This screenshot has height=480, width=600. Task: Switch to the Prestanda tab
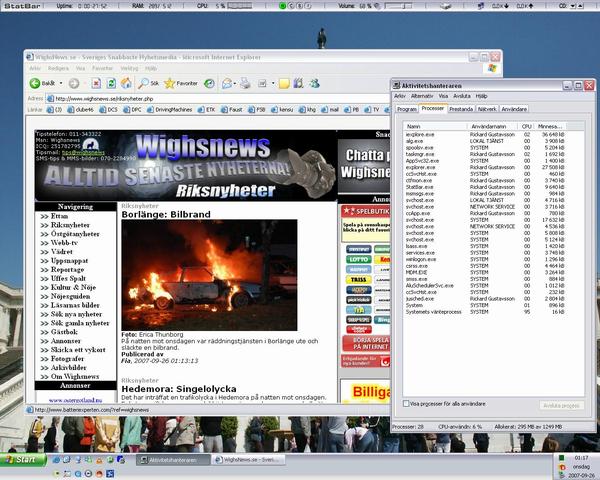click(x=461, y=108)
